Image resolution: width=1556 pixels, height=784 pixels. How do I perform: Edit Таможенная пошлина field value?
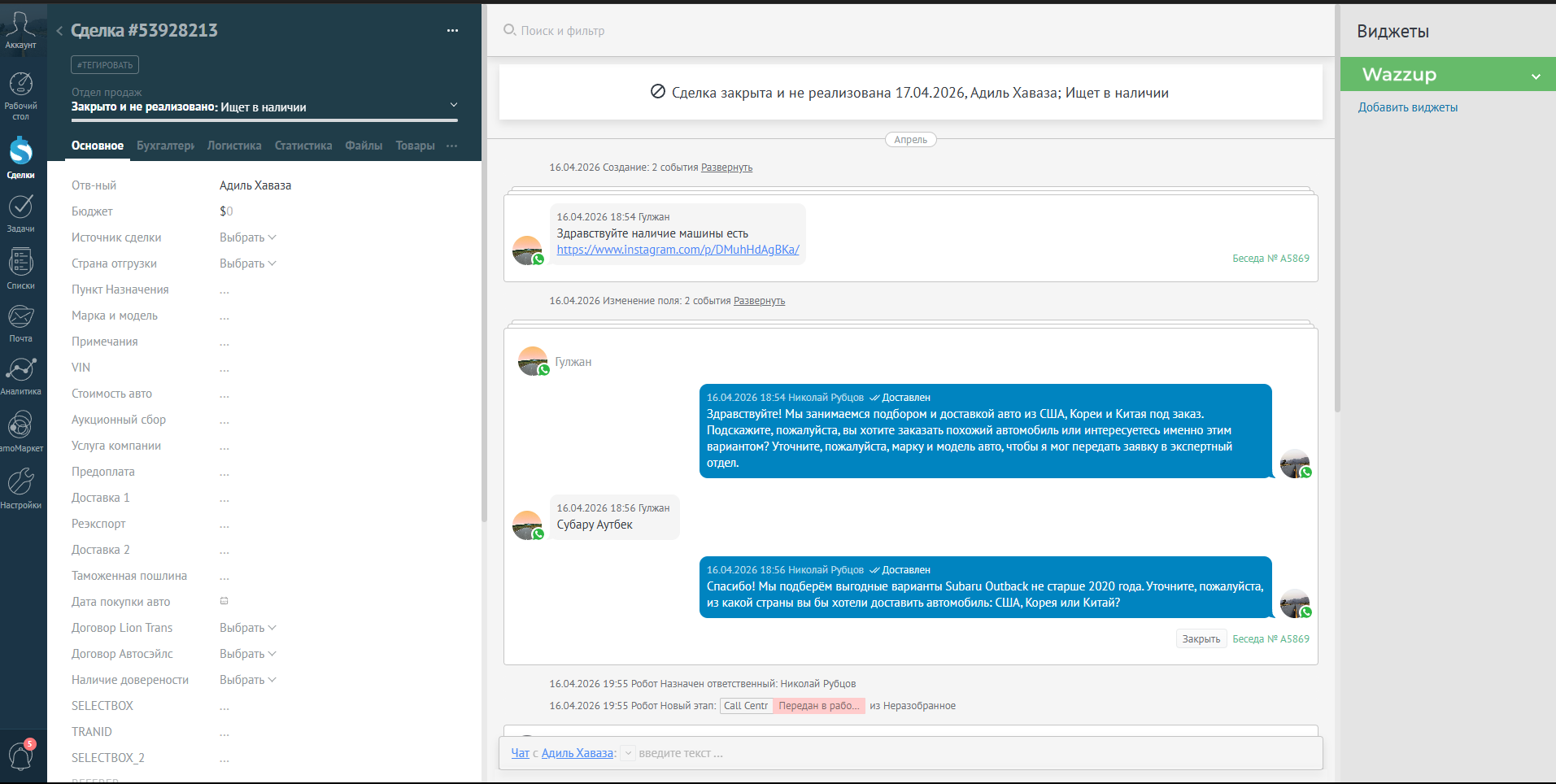(x=224, y=577)
